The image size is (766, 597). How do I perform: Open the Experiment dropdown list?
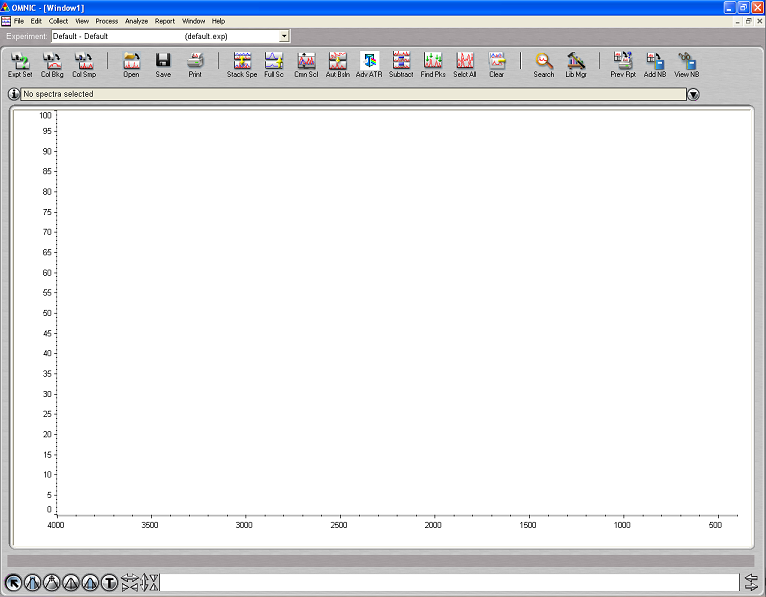coord(284,36)
